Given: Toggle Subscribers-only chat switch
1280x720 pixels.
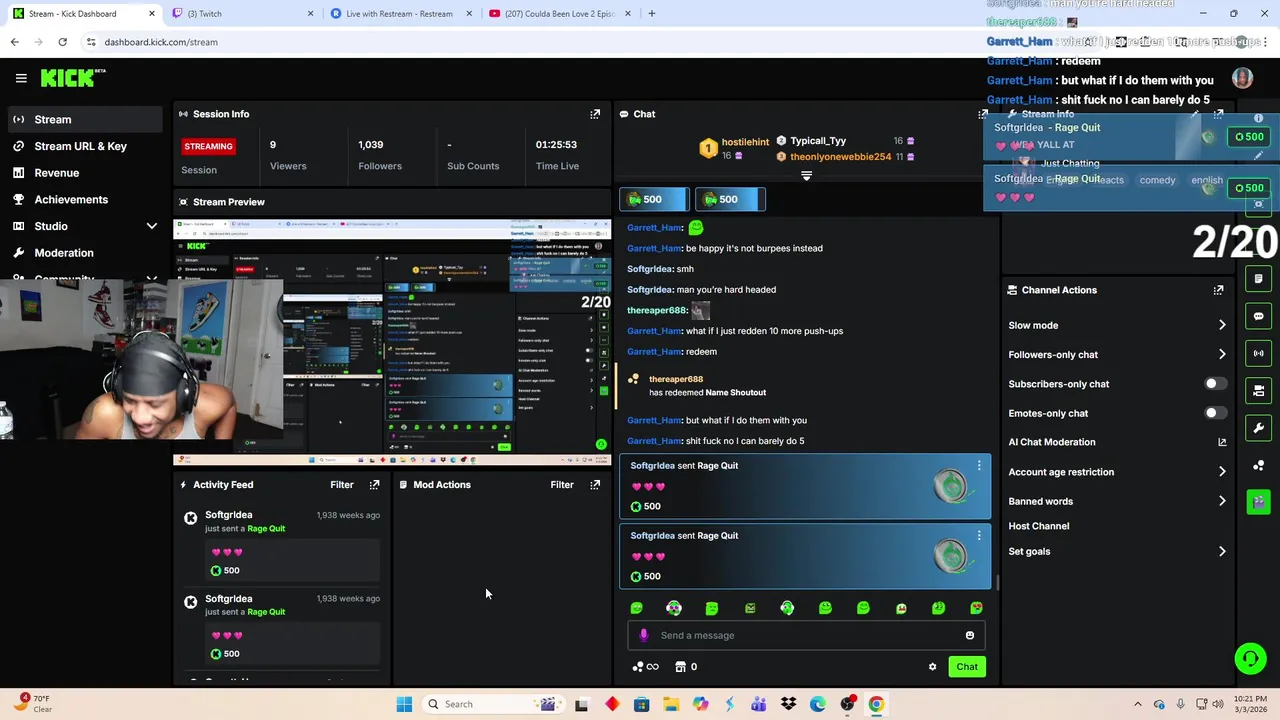Looking at the screenshot, I should coord(1215,384).
